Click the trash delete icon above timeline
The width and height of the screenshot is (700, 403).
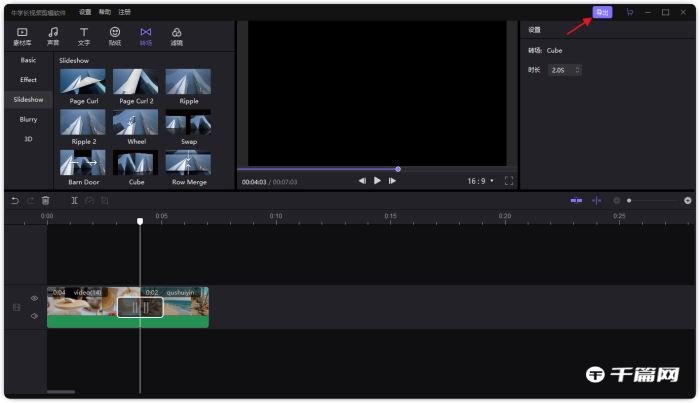(46, 200)
